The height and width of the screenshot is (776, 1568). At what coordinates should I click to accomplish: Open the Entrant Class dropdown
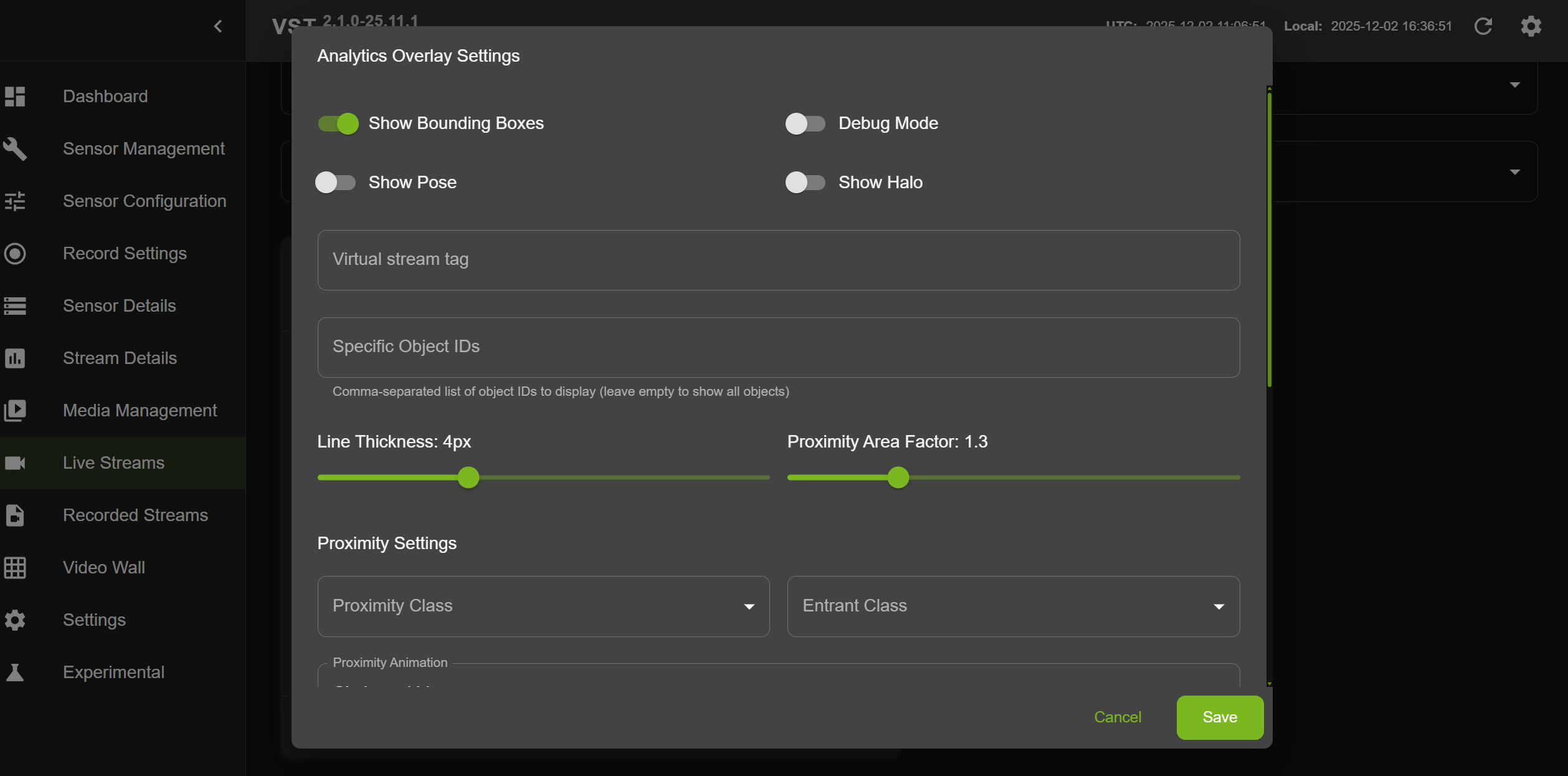tap(1013, 606)
